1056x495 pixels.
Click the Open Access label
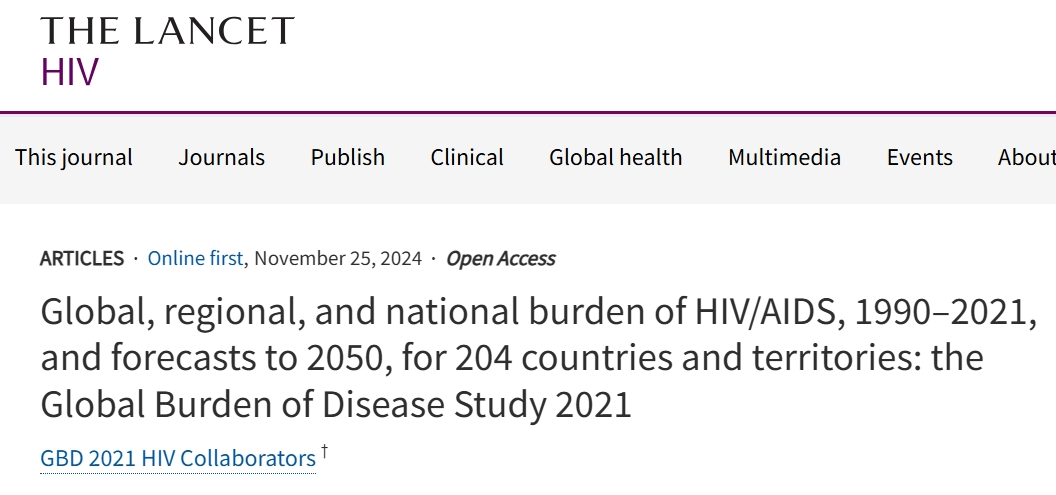500,258
